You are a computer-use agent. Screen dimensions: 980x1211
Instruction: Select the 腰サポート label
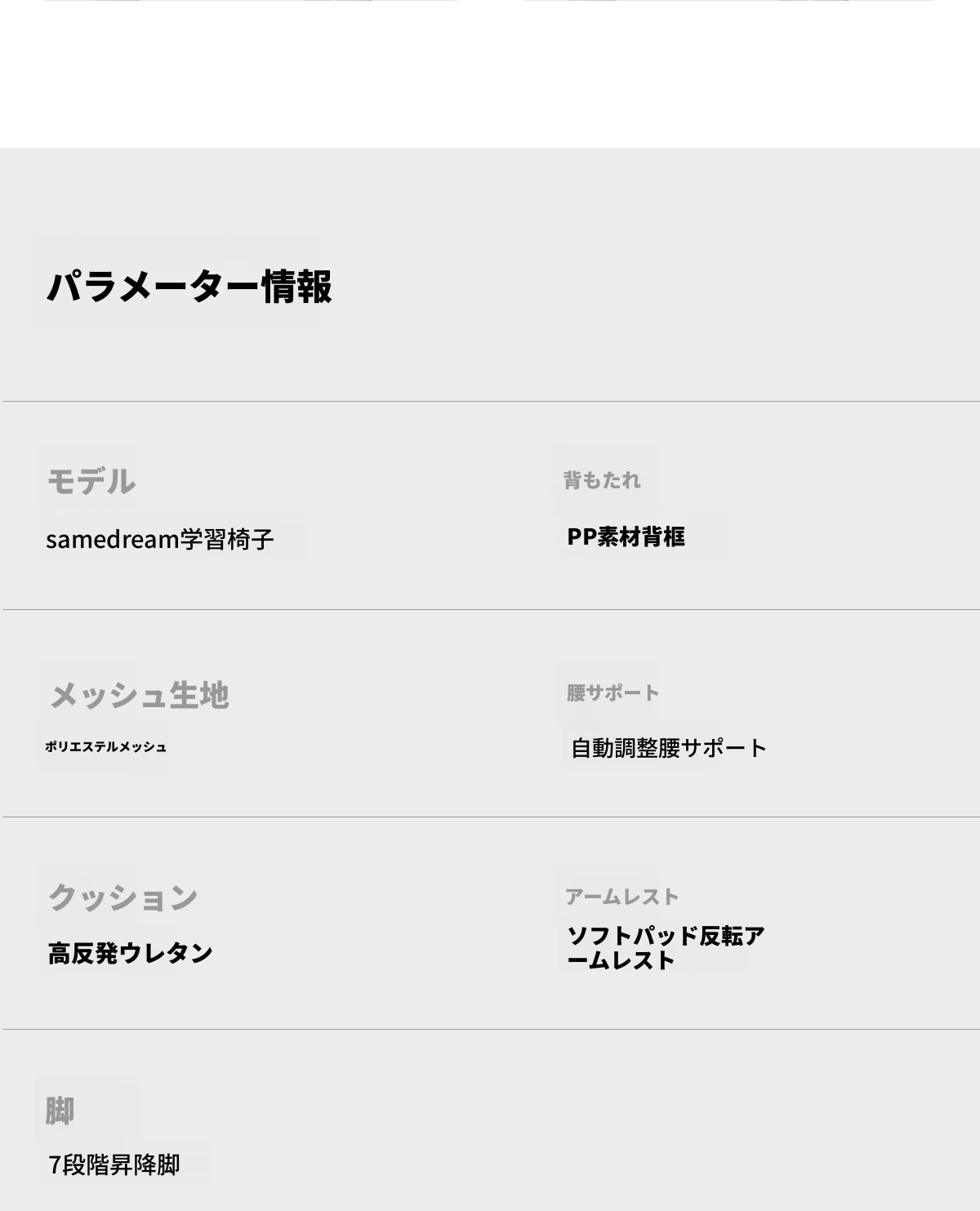pyautogui.click(x=612, y=692)
